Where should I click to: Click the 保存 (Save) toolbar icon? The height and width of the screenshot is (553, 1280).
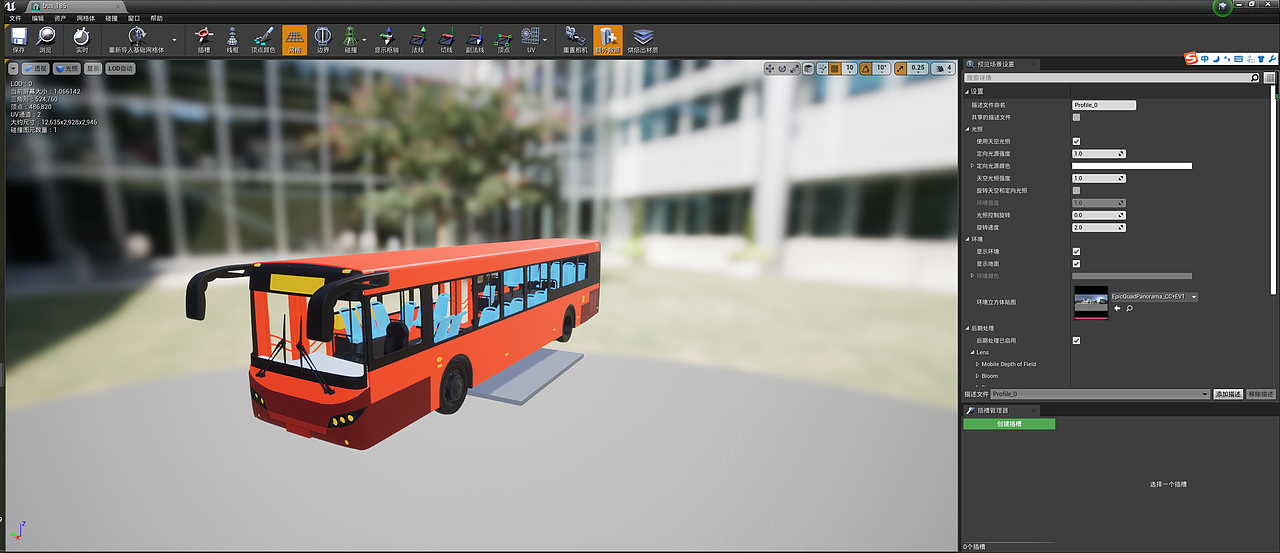coord(19,40)
